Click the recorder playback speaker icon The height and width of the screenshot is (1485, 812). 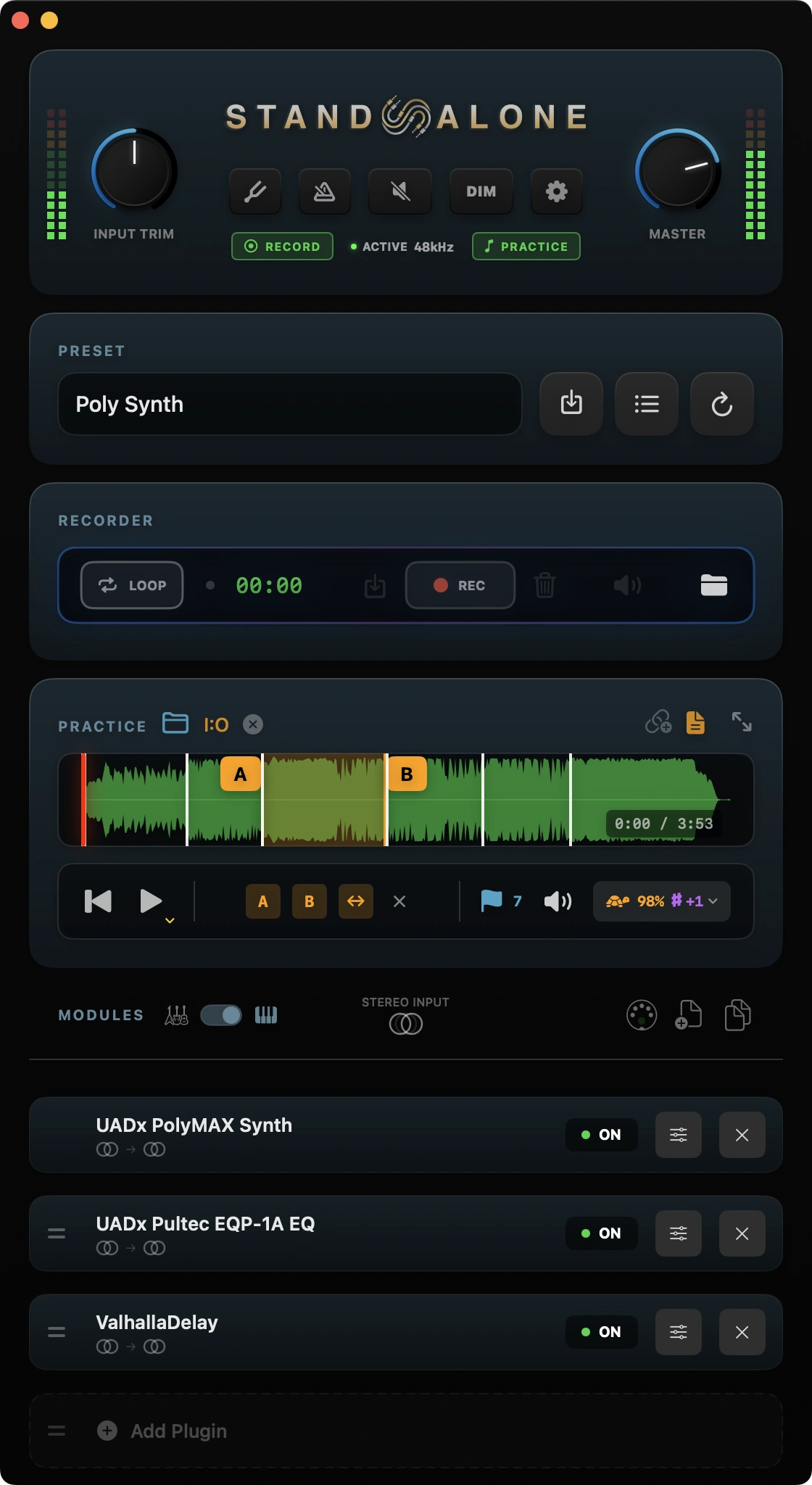[x=628, y=585]
